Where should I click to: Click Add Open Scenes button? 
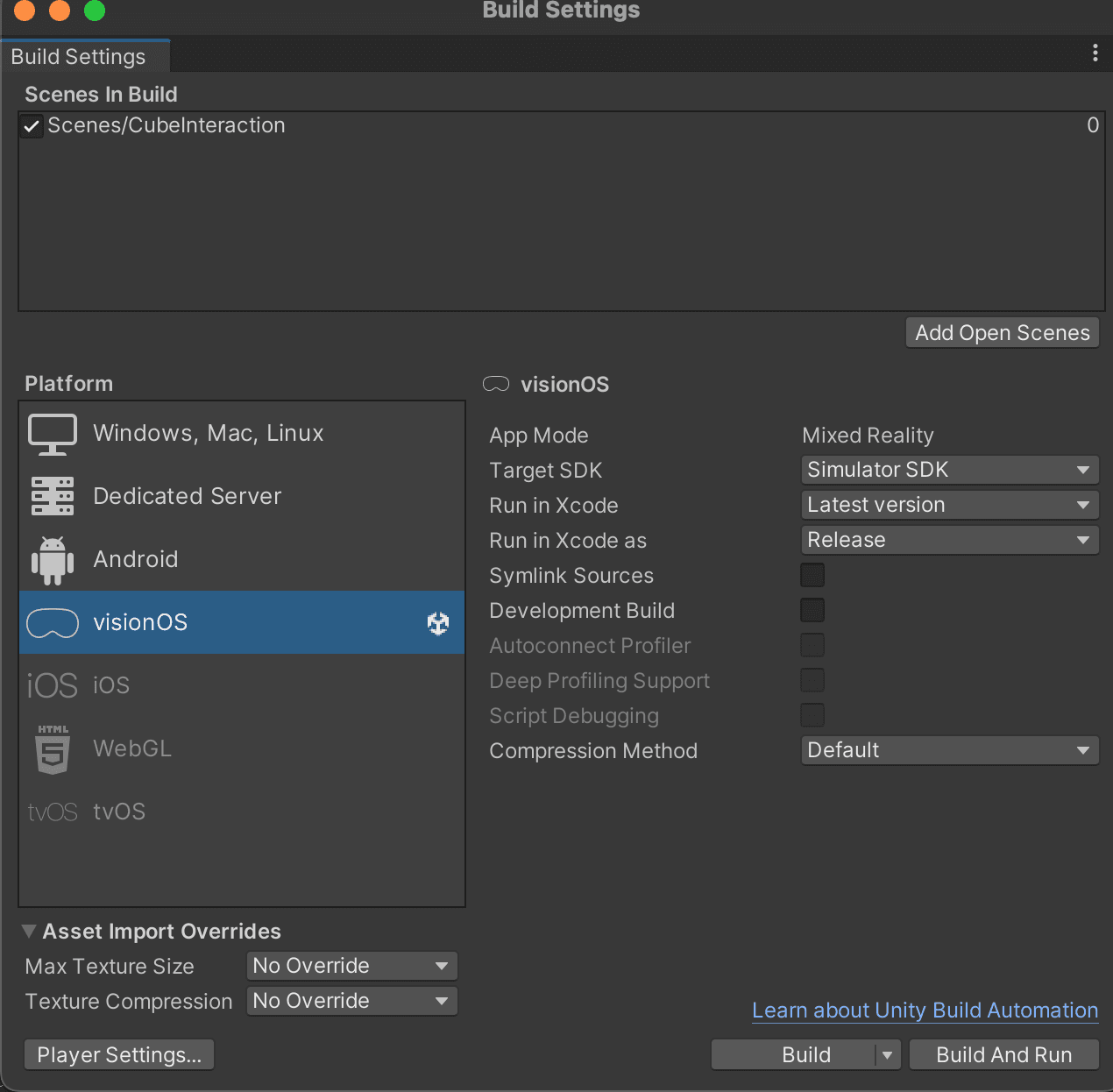[x=1002, y=333]
